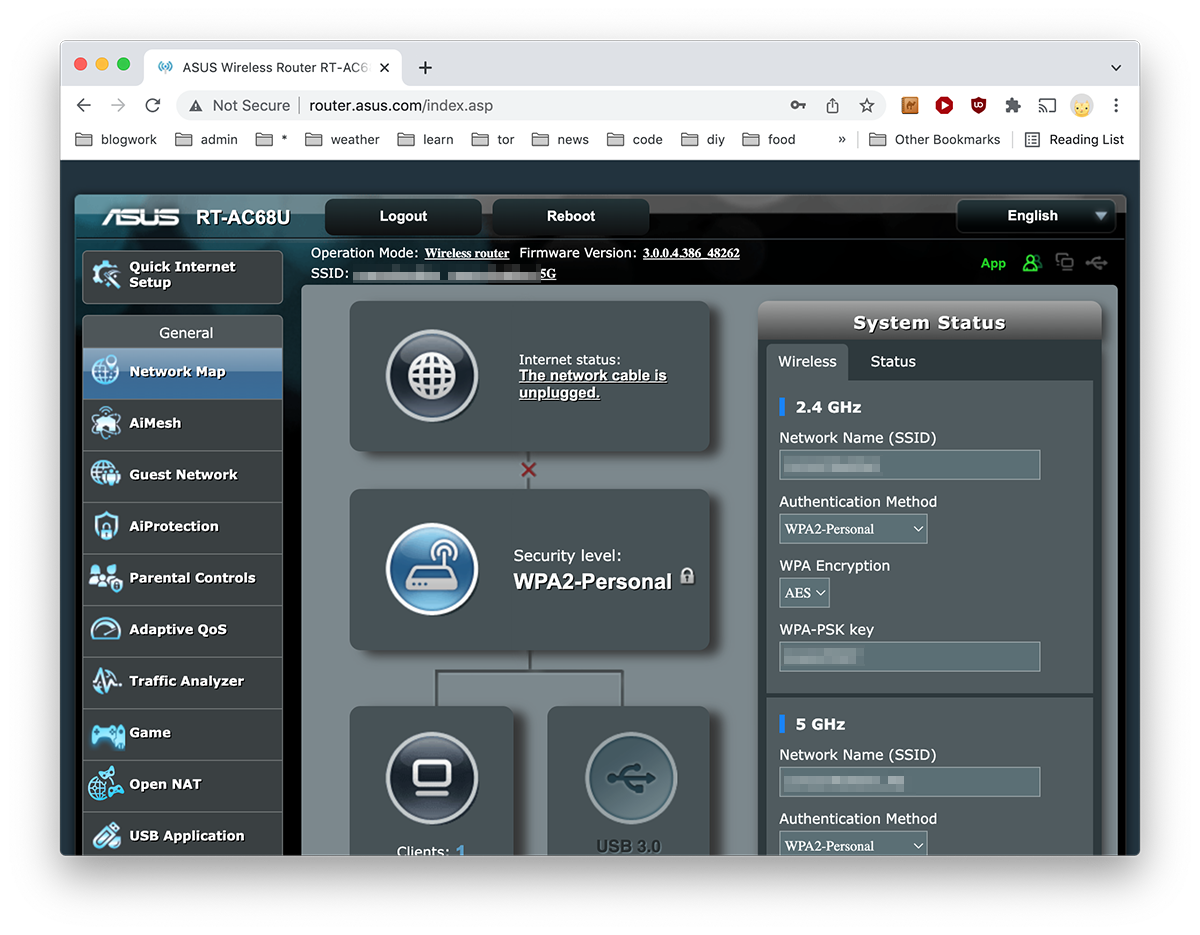Viewport: 1200px width, 935px height.
Task: Open 2.4 GHz Authentication Method dropdown
Action: 853,529
